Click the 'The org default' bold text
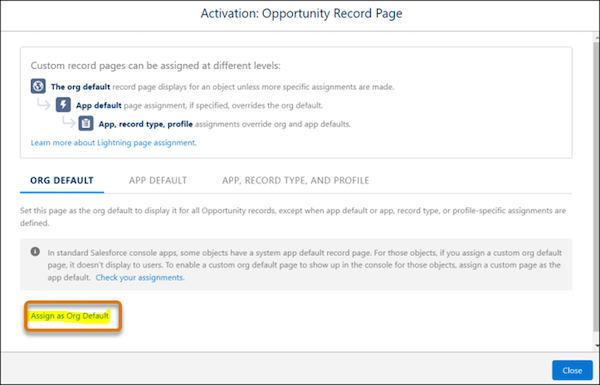The height and width of the screenshot is (385, 600). pos(80,87)
